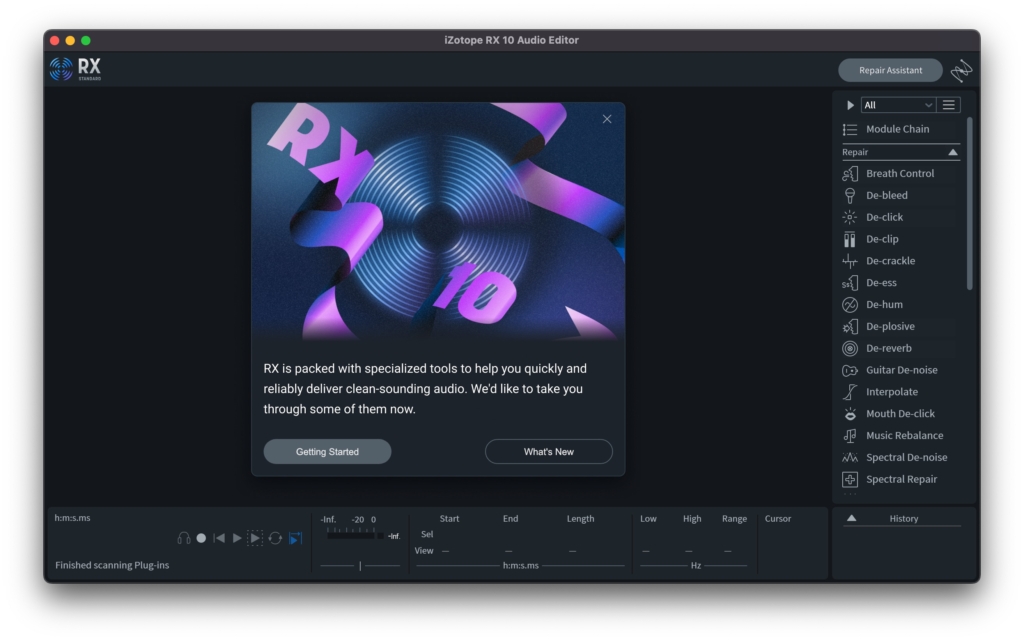This screenshot has height=641, width=1024.
Task: Launch the Guitar De-noise module
Action: [900, 370]
